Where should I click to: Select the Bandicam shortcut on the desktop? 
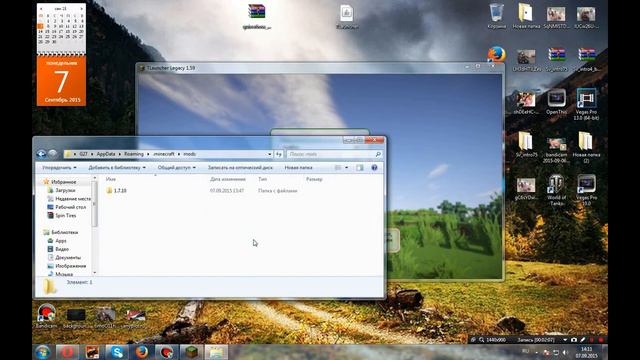pos(46,316)
